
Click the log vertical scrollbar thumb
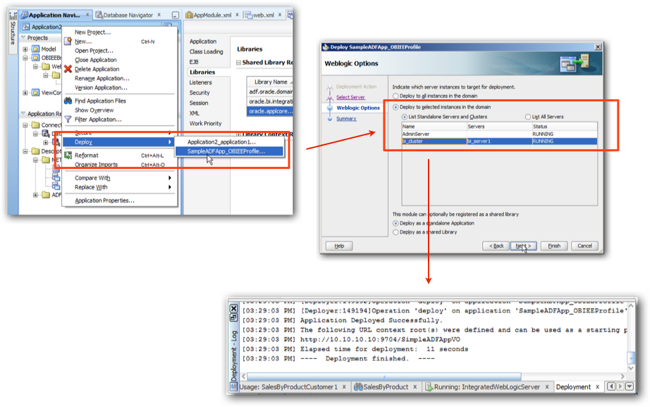(x=631, y=357)
